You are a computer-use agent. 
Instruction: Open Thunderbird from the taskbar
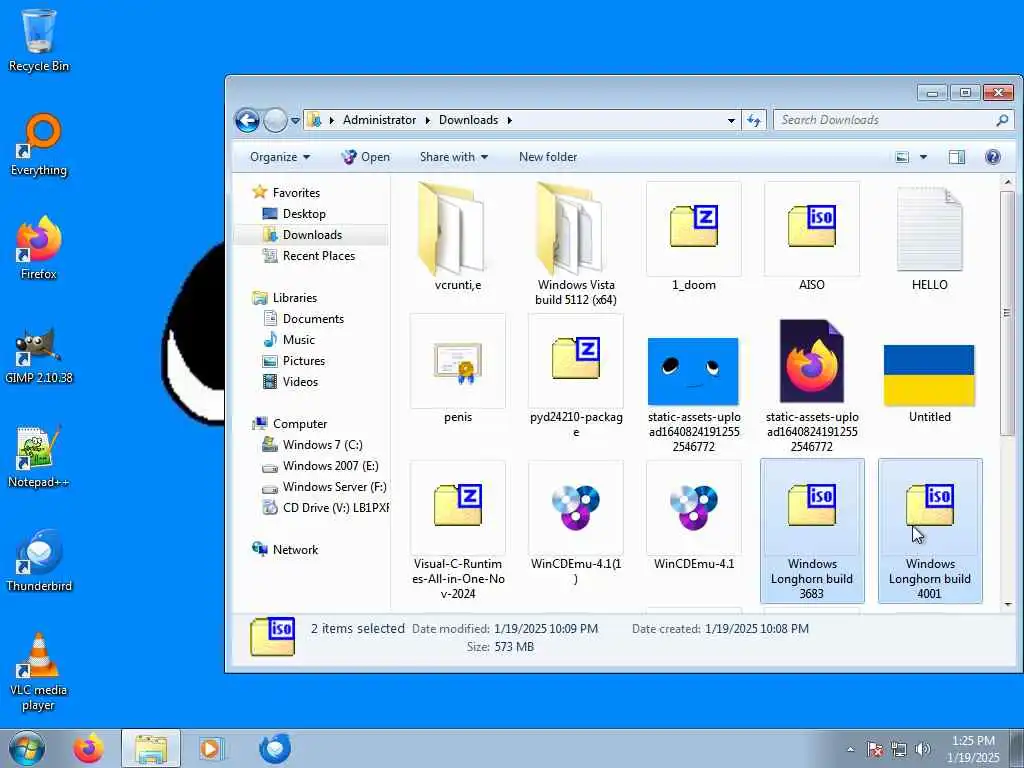pyautogui.click(x=274, y=748)
